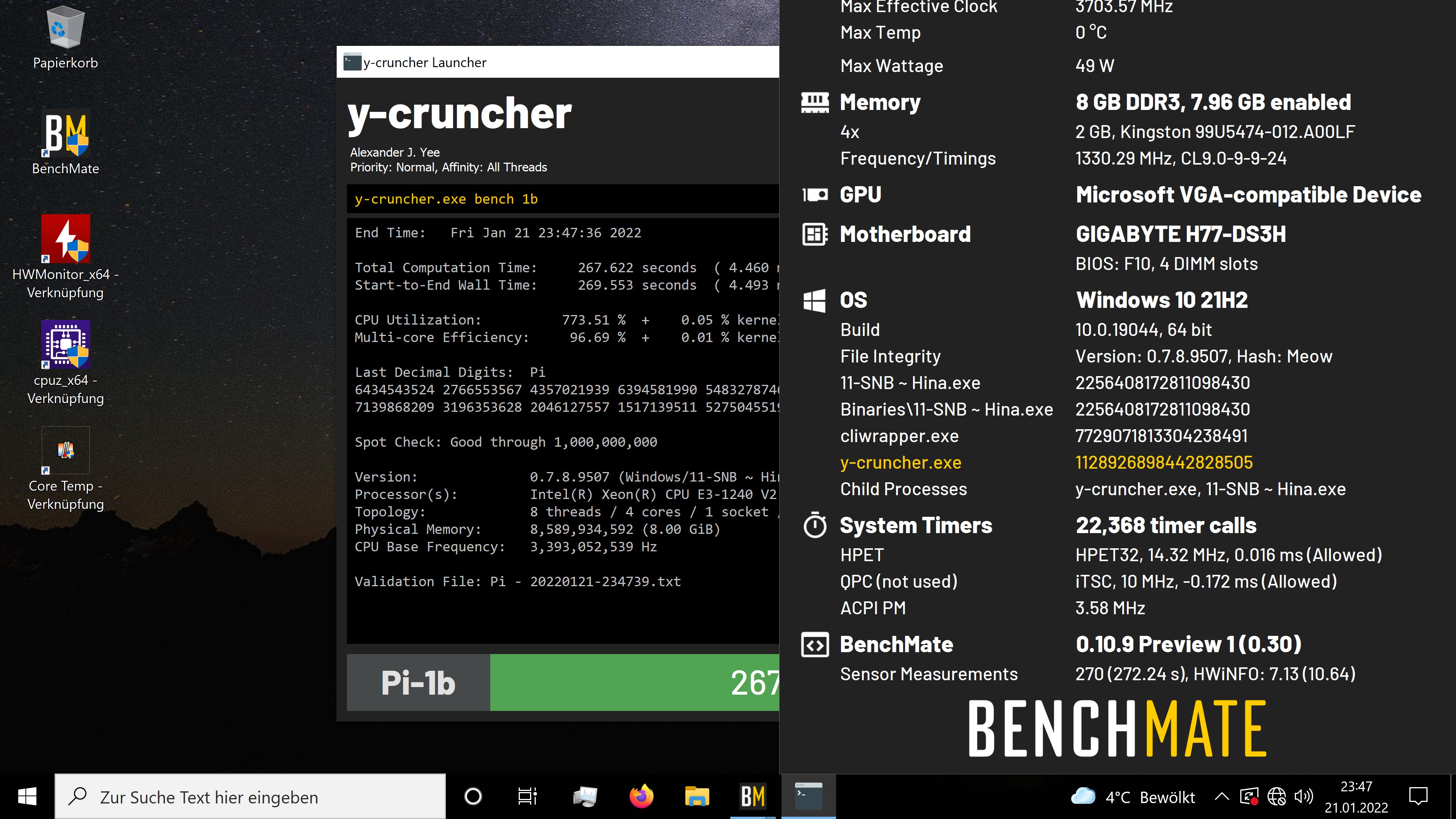Screen dimensions: 1456x819
Task: Click the HPET32 timer details value
Action: point(1229,555)
